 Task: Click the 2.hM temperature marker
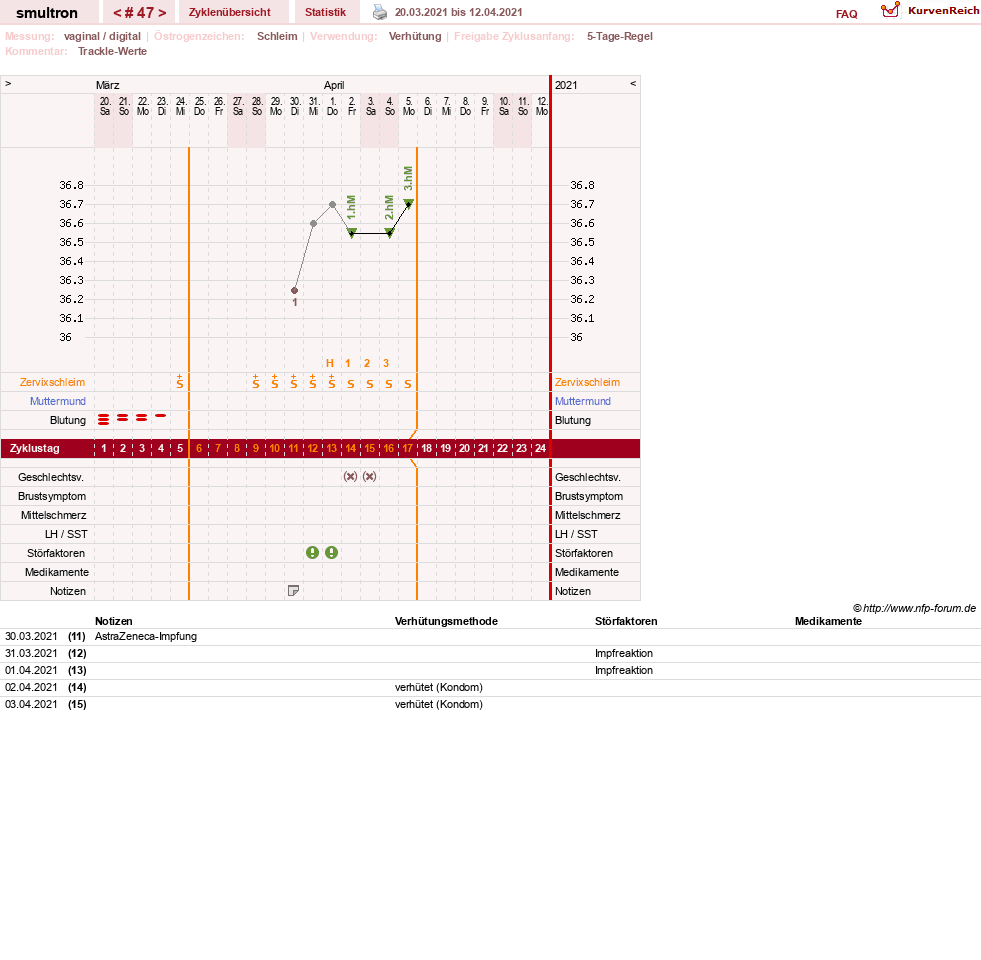[x=389, y=233]
